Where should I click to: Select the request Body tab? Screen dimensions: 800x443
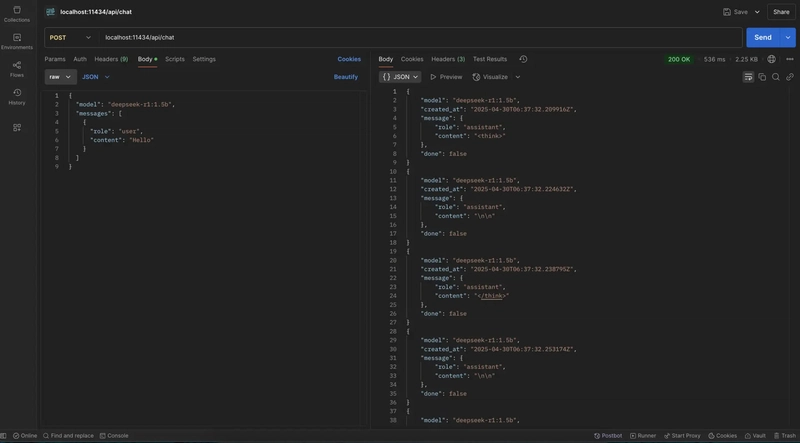[147, 59]
